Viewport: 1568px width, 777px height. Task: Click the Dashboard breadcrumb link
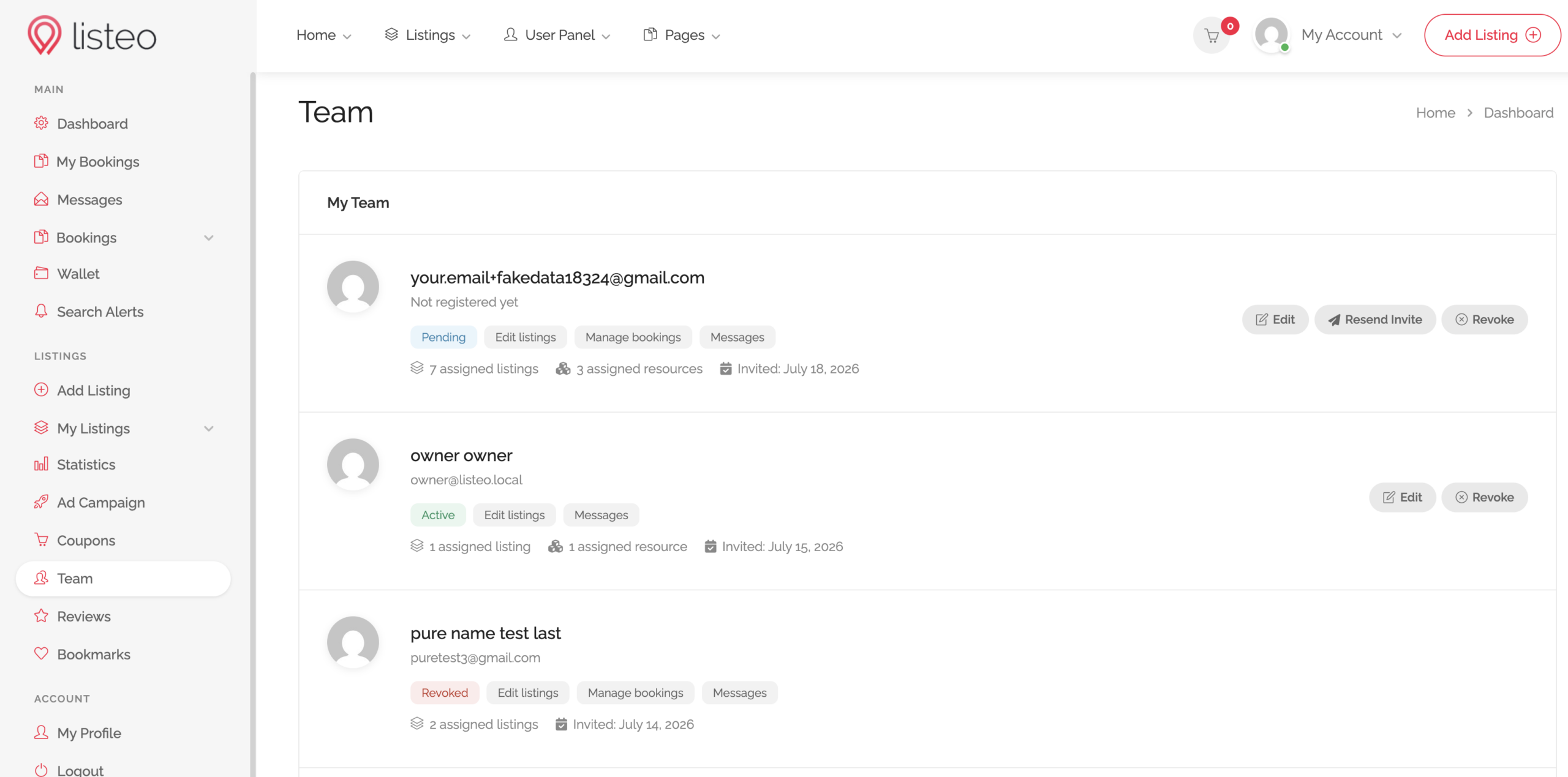click(x=1518, y=113)
